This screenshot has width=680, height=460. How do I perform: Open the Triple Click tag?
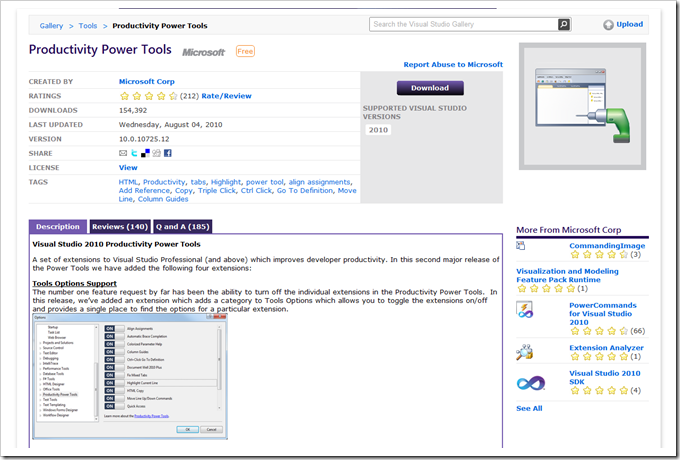217,190
